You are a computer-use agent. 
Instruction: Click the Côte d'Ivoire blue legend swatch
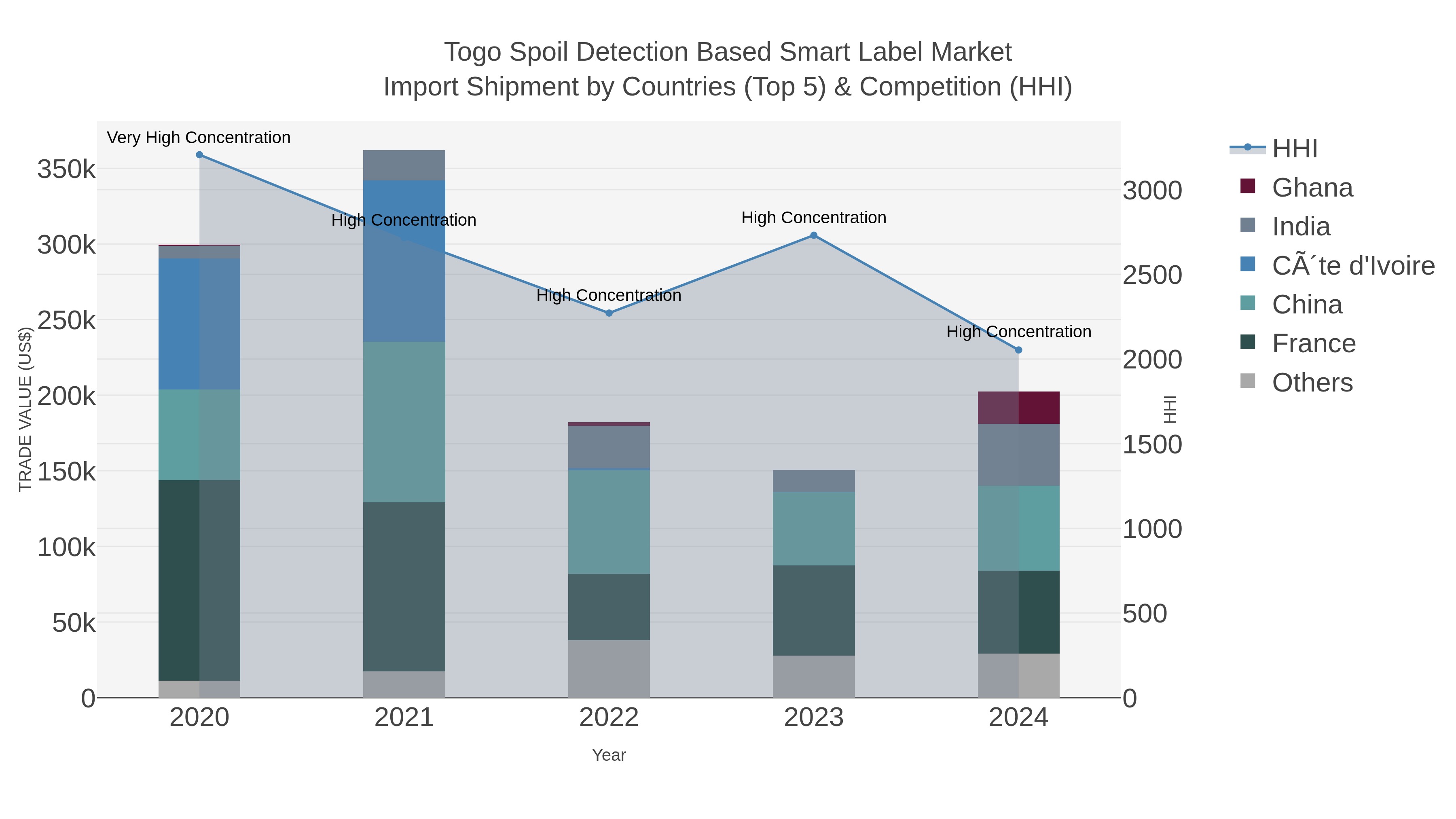tap(1247, 264)
